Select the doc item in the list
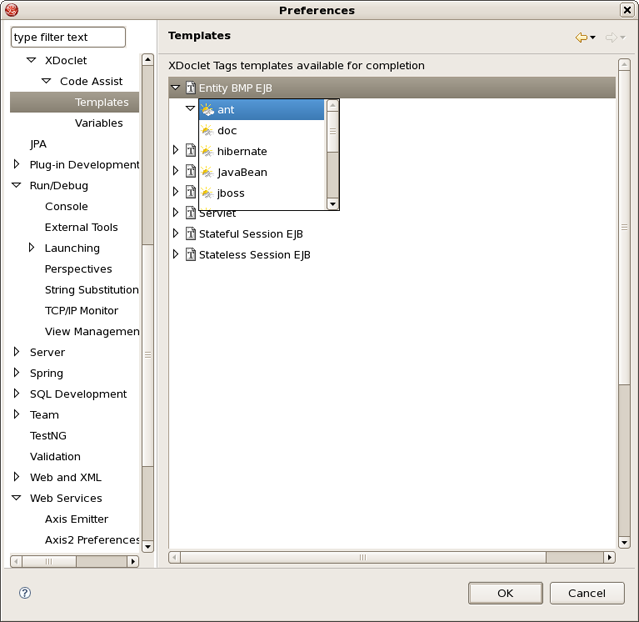Image resolution: width=639 pixels, height=622 pixels. pos(227,131)
